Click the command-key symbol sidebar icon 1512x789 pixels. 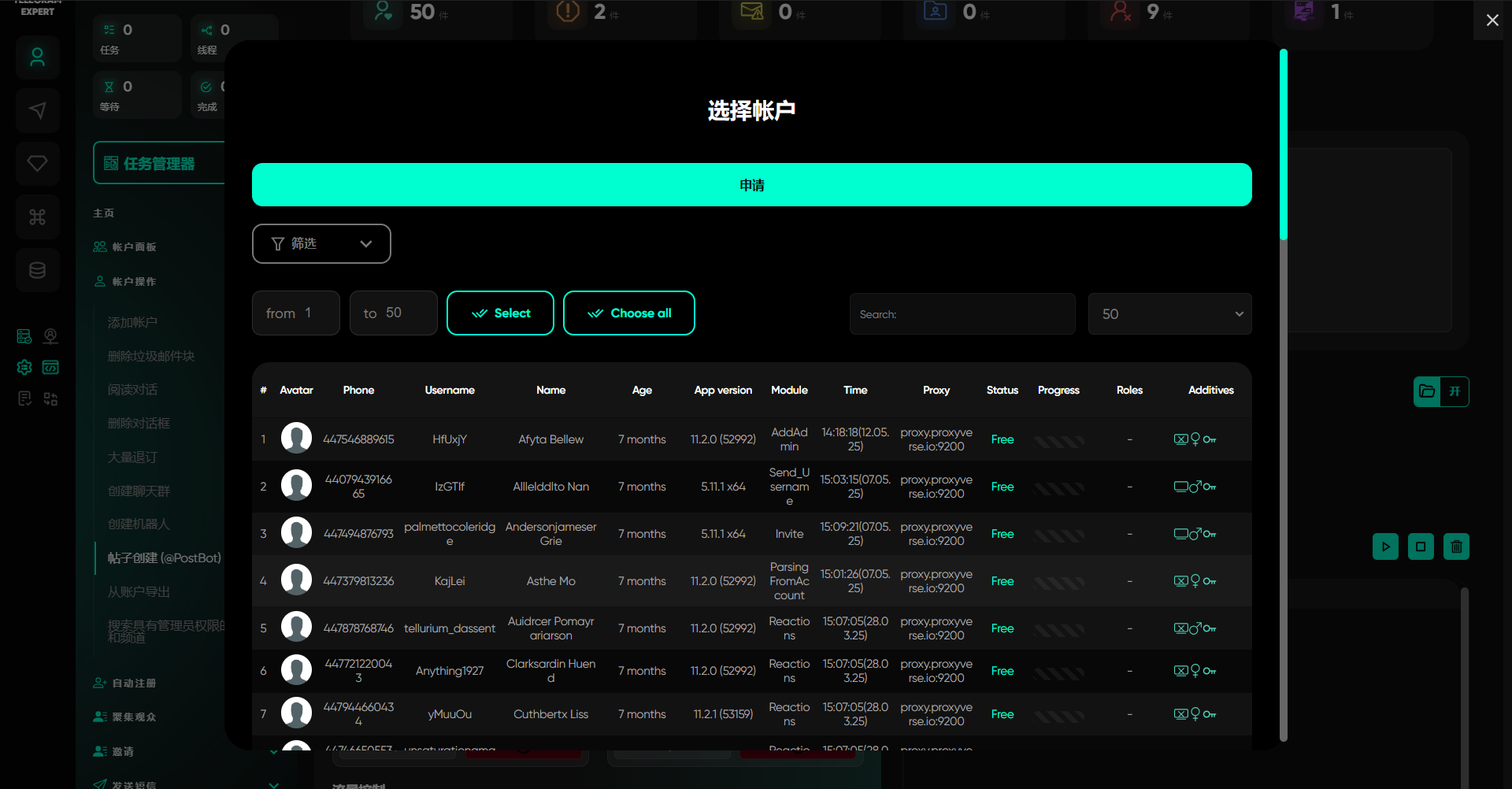[x=37, y=217]
